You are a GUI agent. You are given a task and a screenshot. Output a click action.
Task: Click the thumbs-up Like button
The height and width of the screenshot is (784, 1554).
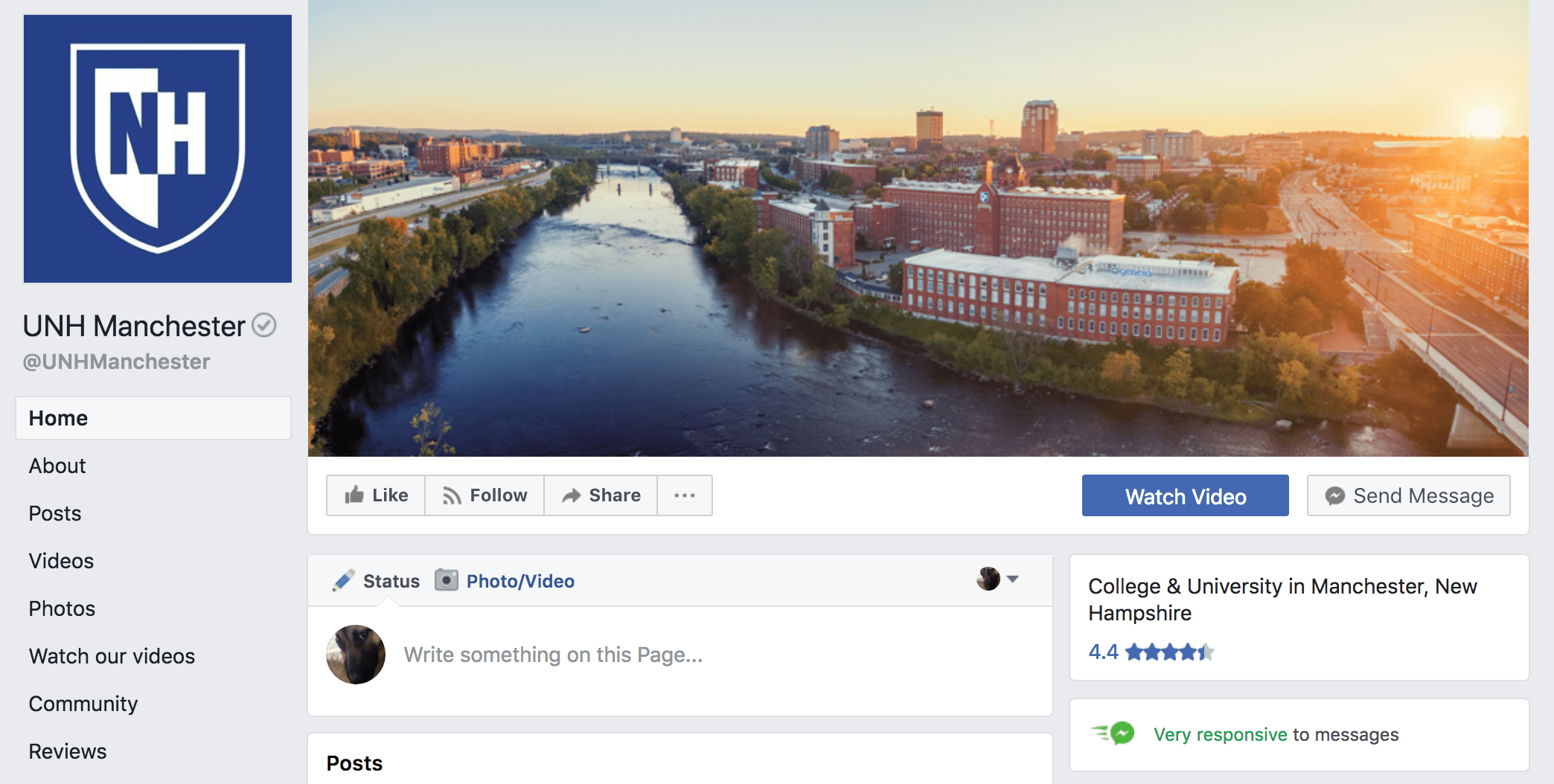click(376, 495)
